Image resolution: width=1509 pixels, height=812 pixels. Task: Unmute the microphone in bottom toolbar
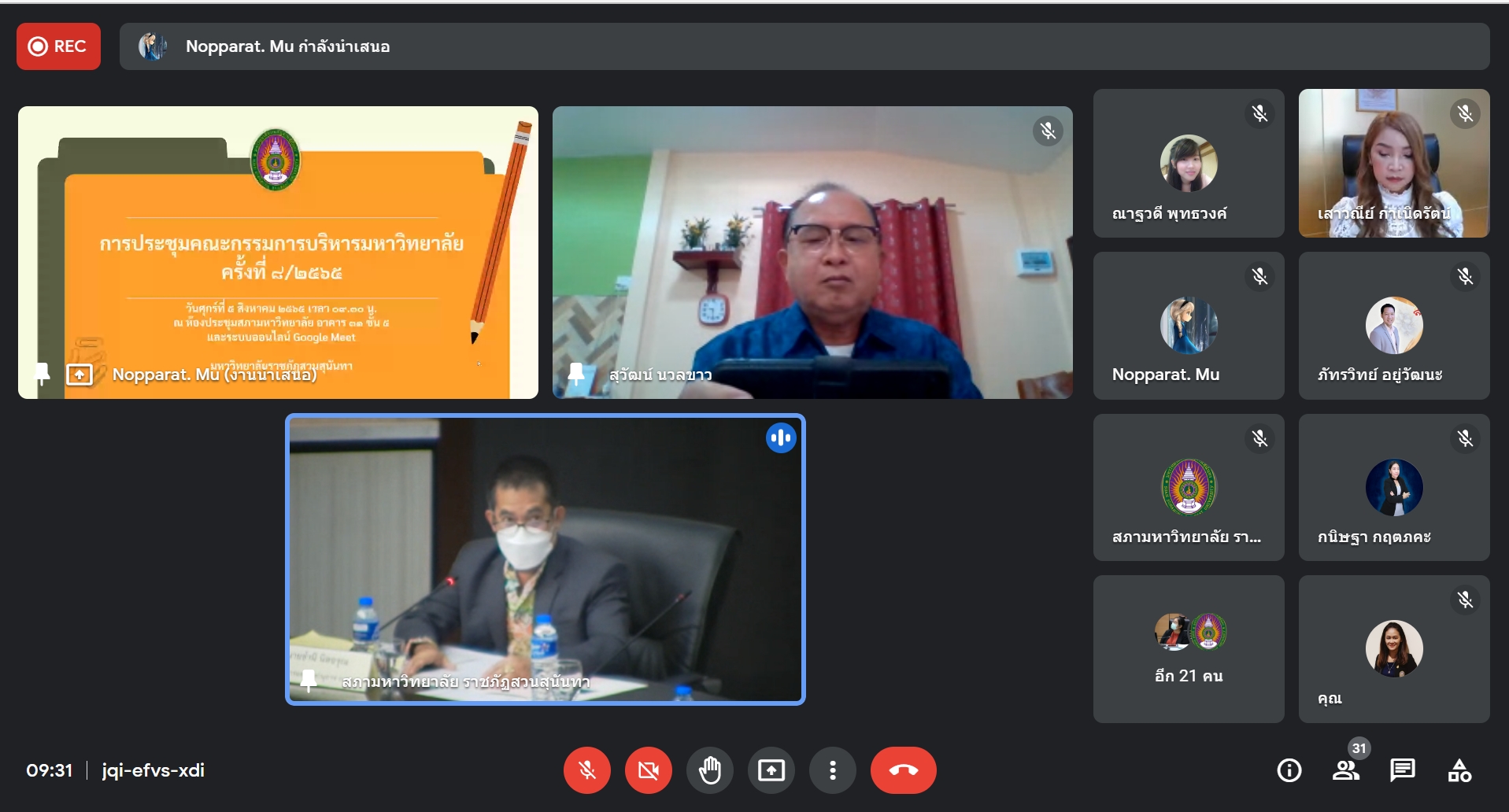(x=586, y=770)
